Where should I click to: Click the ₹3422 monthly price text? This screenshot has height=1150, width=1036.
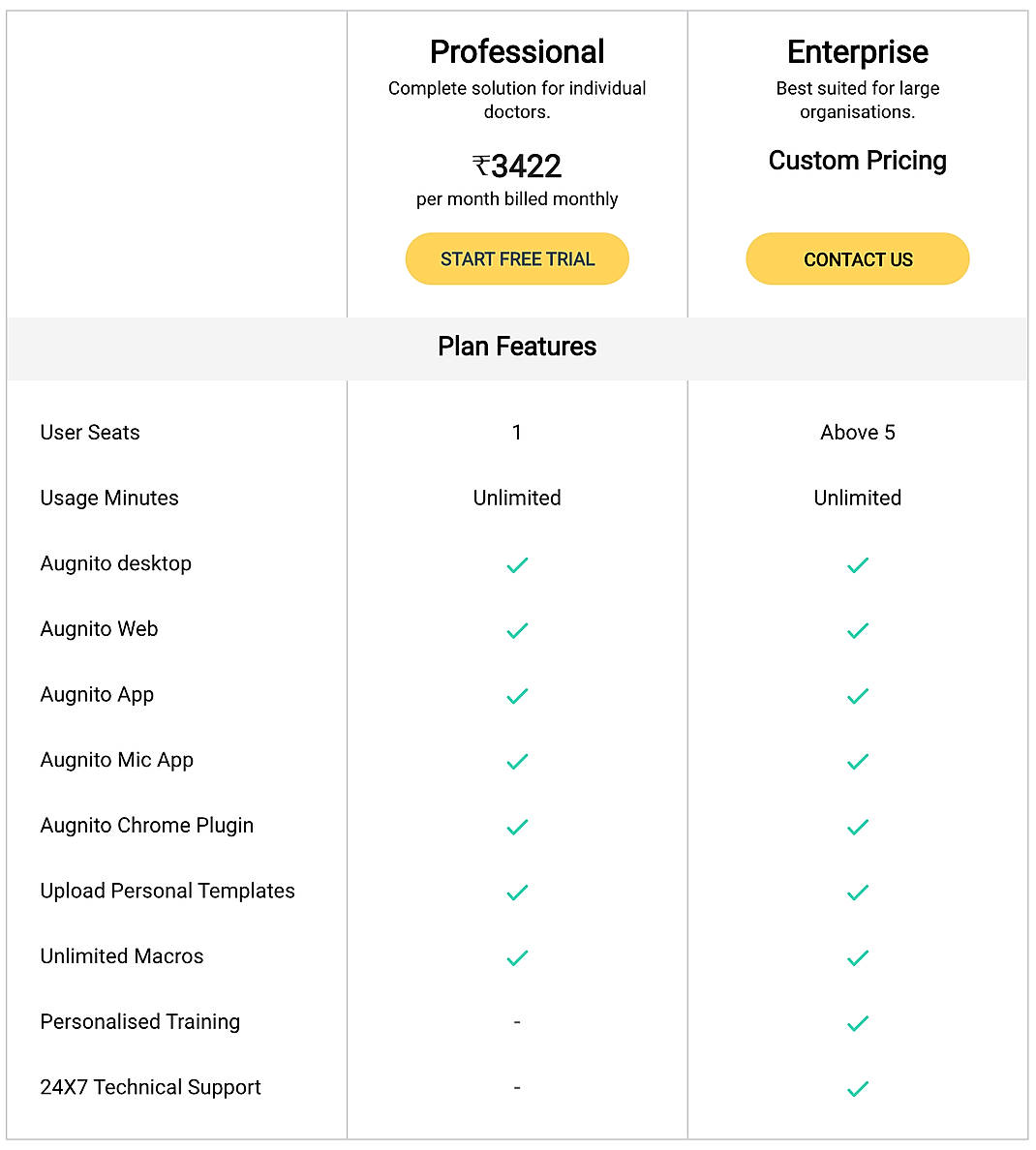tap(516, 166)
